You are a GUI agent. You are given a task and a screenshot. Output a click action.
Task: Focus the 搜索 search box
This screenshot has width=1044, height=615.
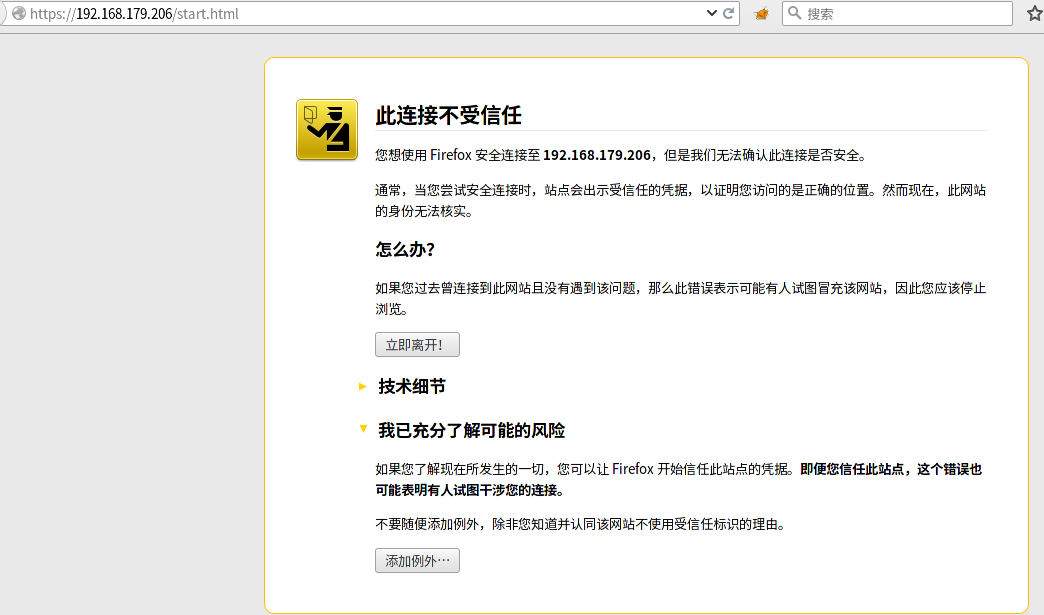[x=897, y=13]
